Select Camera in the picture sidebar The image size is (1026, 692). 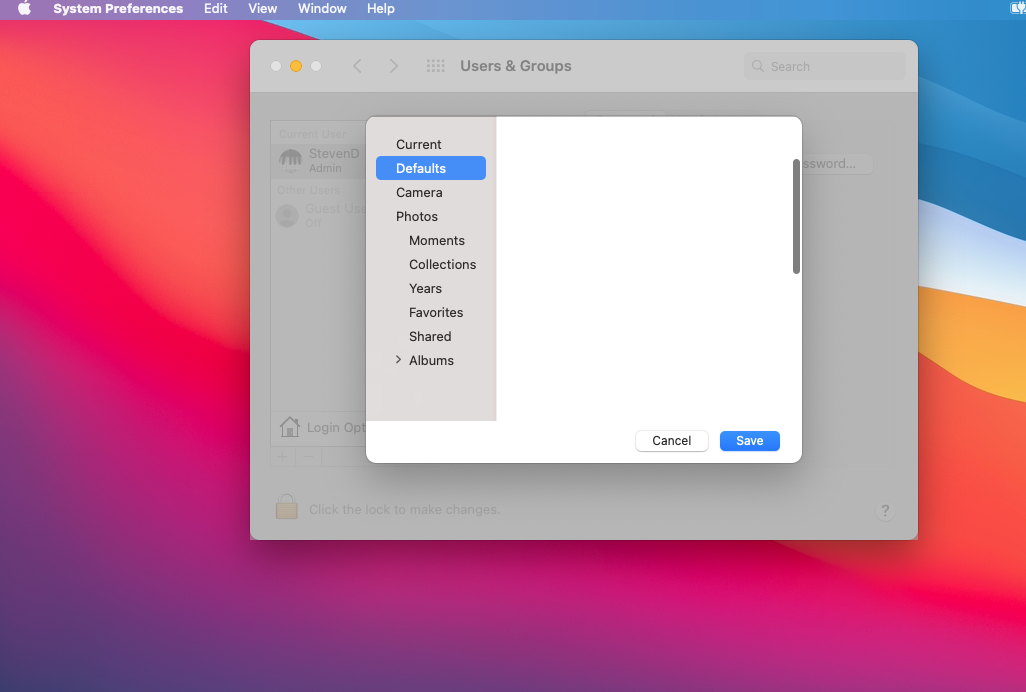(x=431, y=192)
